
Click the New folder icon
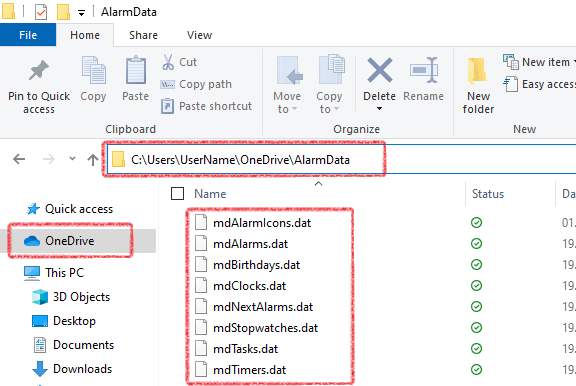click(x=477, y=71)
